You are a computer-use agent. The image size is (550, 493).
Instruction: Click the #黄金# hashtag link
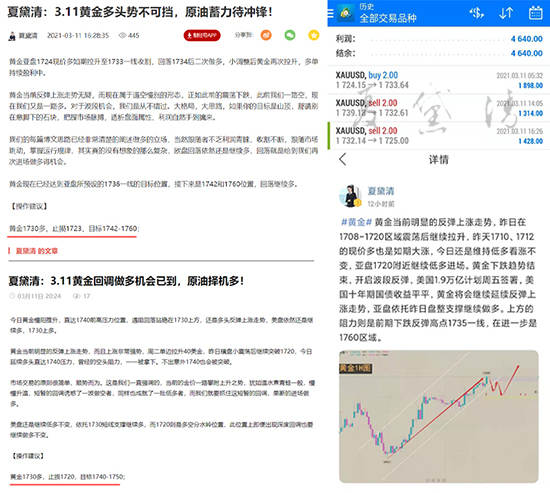[x=356, y=222]
